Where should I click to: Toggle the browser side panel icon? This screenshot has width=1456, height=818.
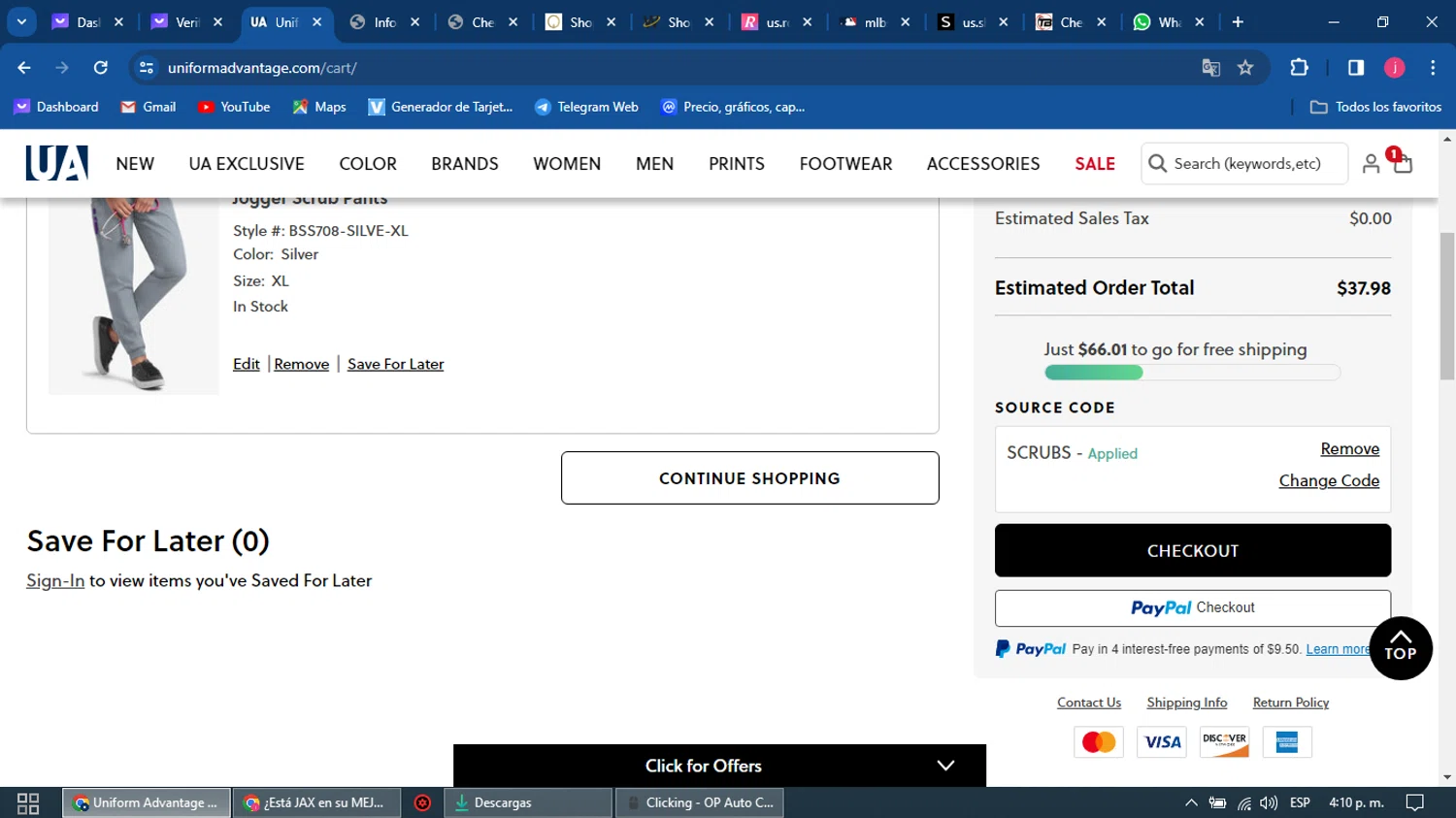[x=1356, y=67]
